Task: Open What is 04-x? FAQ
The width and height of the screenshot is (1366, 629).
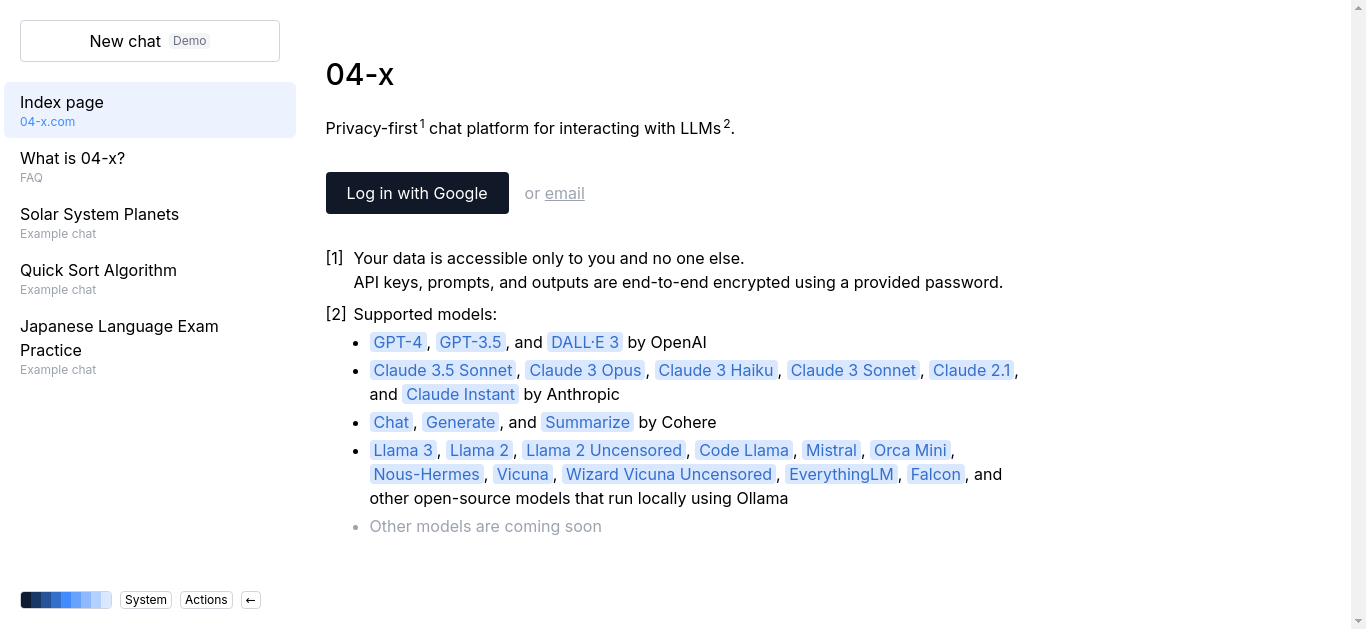Action: 150,166
